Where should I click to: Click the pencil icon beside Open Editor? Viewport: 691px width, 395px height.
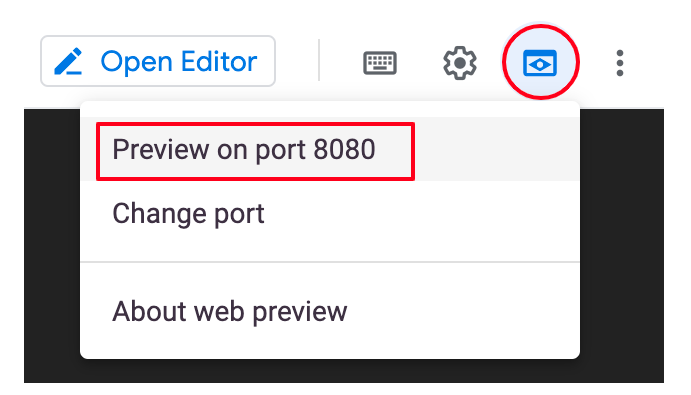click(x=68, y=61)
